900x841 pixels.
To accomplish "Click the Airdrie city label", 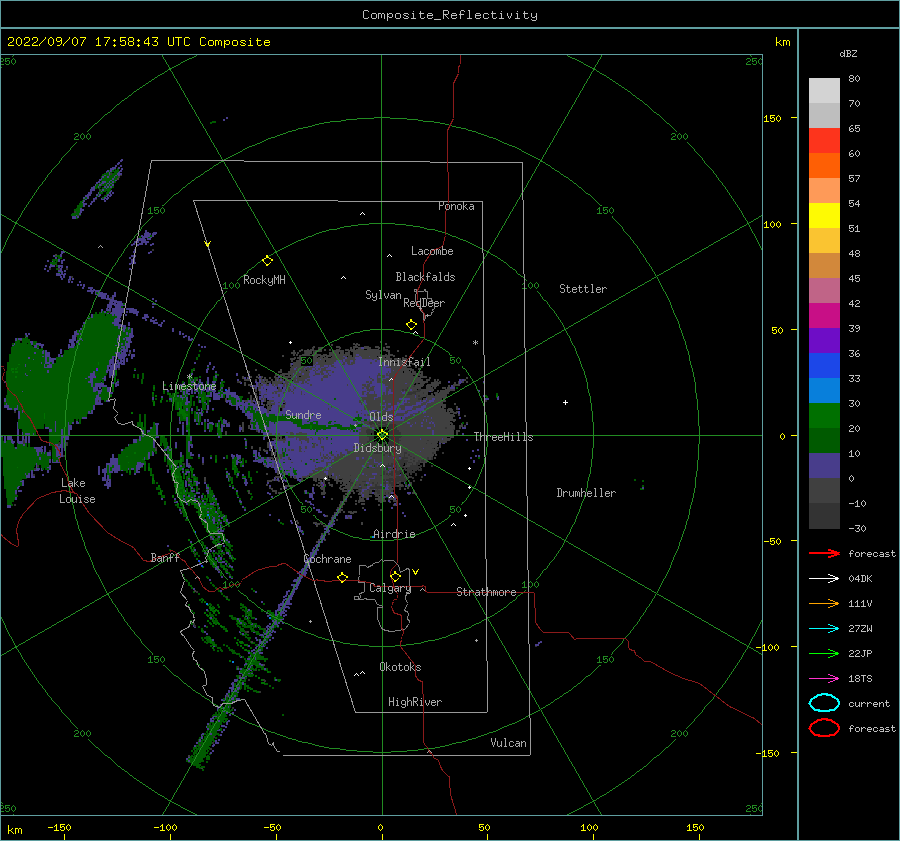I will 394,534.
